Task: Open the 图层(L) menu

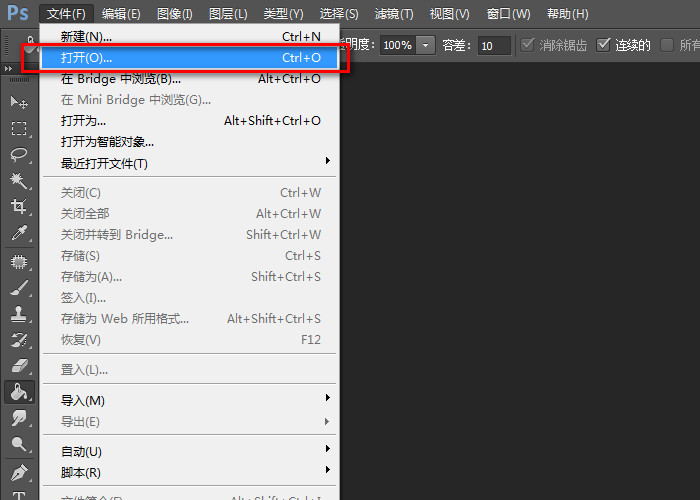Action: point(228,14)
